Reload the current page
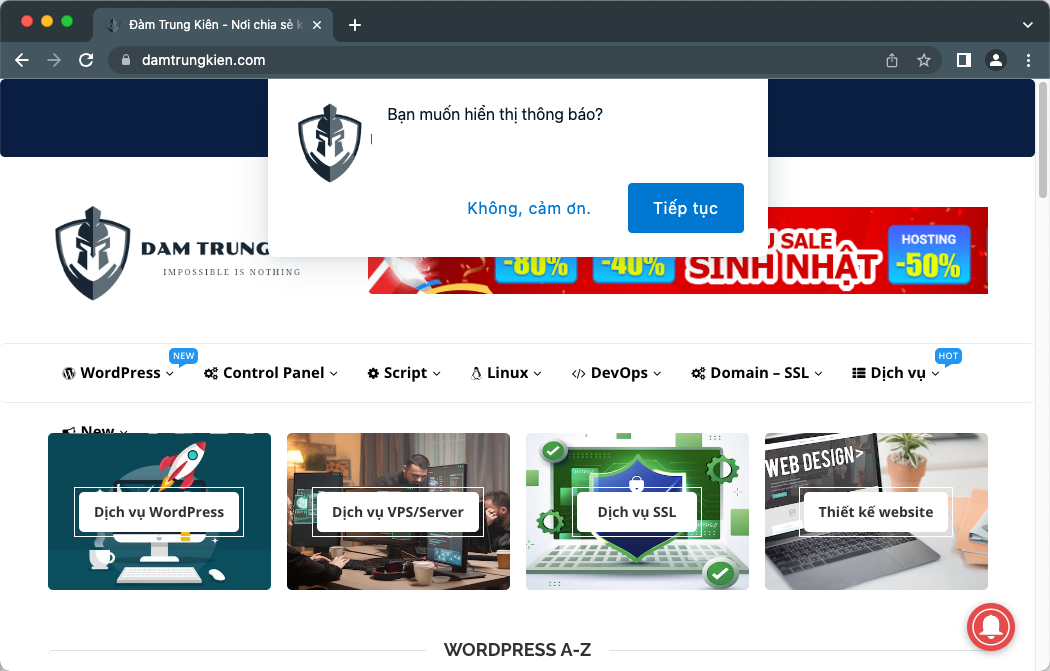This screenshot has width=1050, height=671. point(86,60)
